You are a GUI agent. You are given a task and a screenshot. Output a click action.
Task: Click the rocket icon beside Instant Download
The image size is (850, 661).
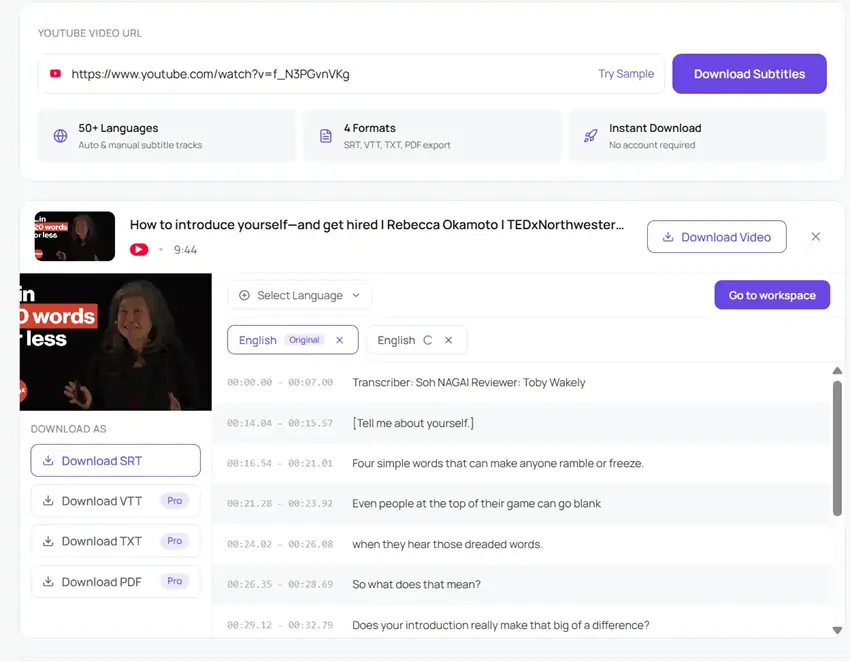(590, 136)
